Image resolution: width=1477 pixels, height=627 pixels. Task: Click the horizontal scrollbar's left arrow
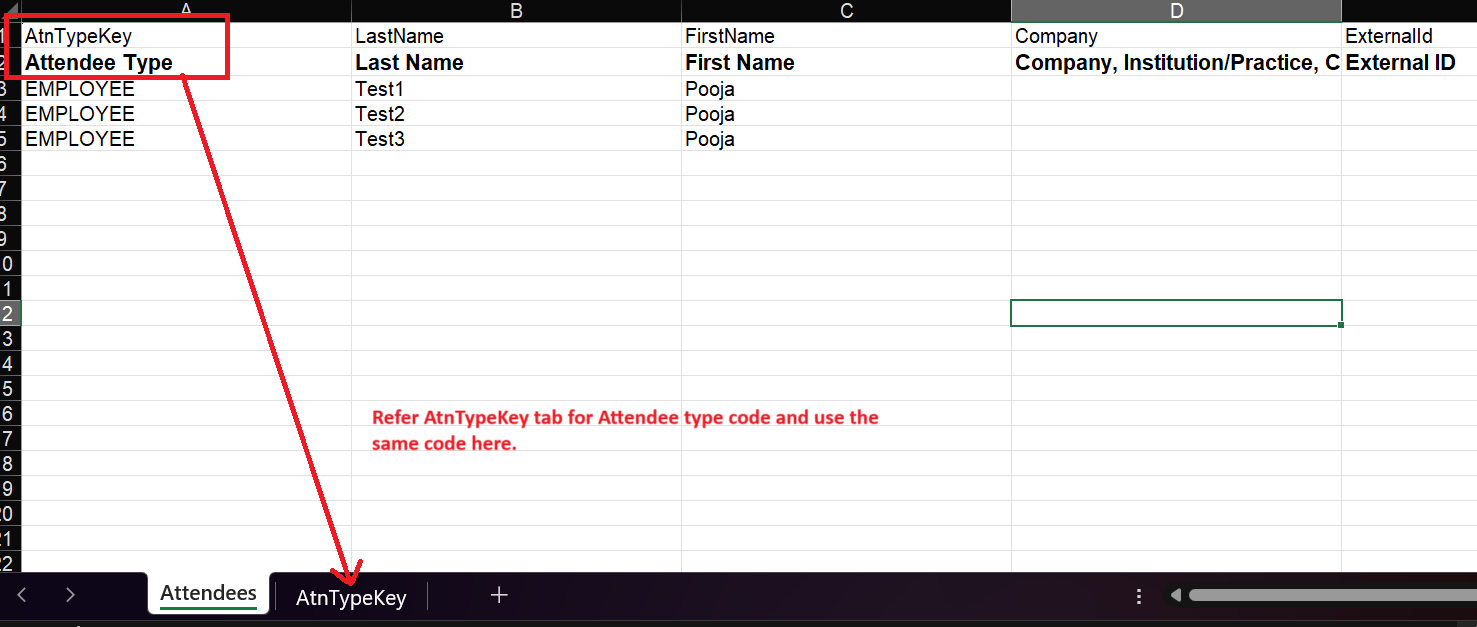coord(1175,594)
